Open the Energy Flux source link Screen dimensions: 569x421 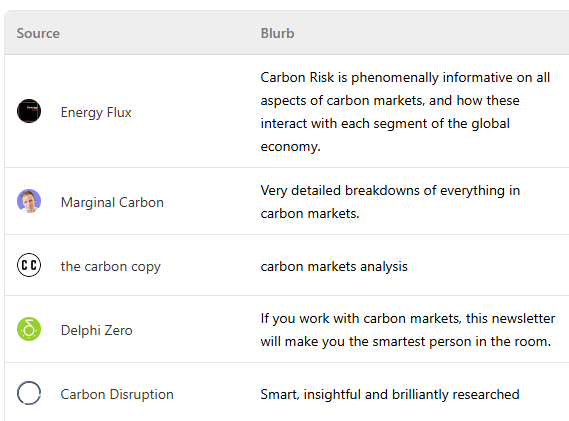click(96, 113)
